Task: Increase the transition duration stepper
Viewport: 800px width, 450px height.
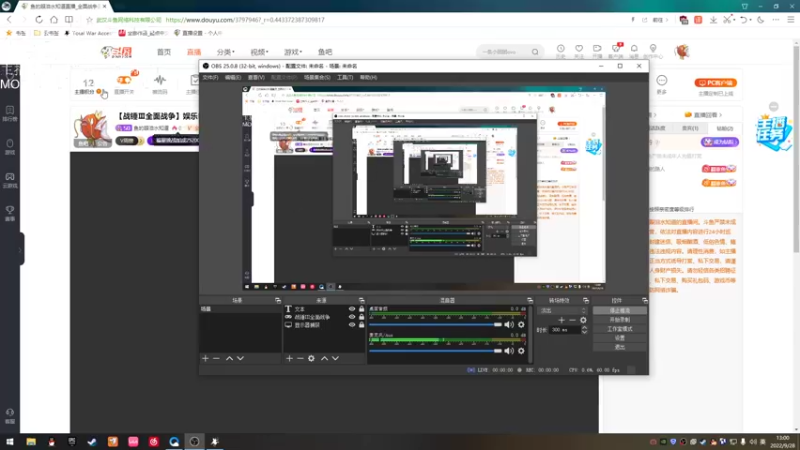Action: pyautogui.click(x=584, y=328)
